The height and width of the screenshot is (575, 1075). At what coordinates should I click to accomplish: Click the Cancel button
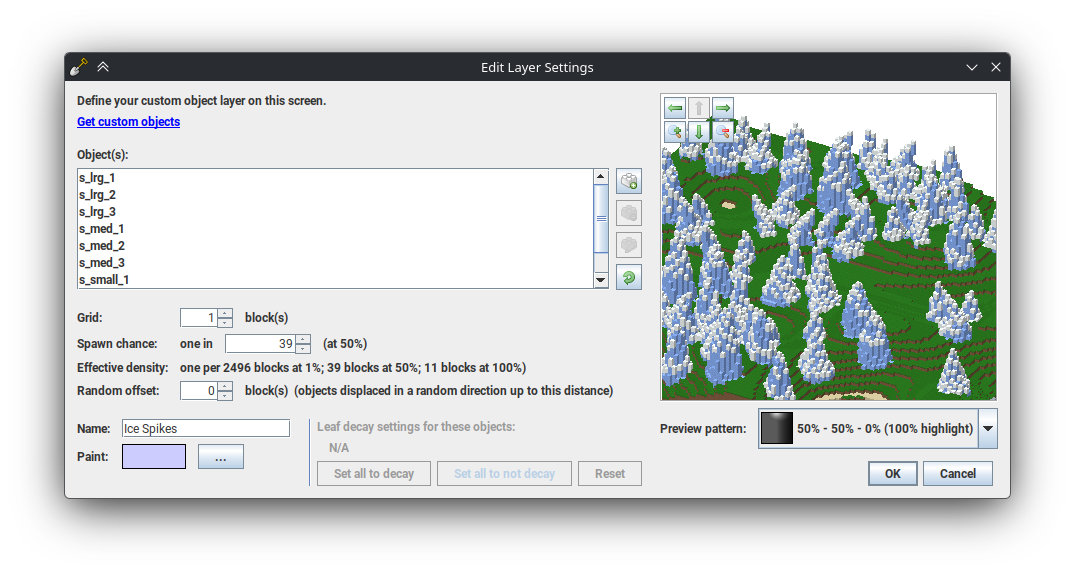pyautogui.click(x=957, y=474)
